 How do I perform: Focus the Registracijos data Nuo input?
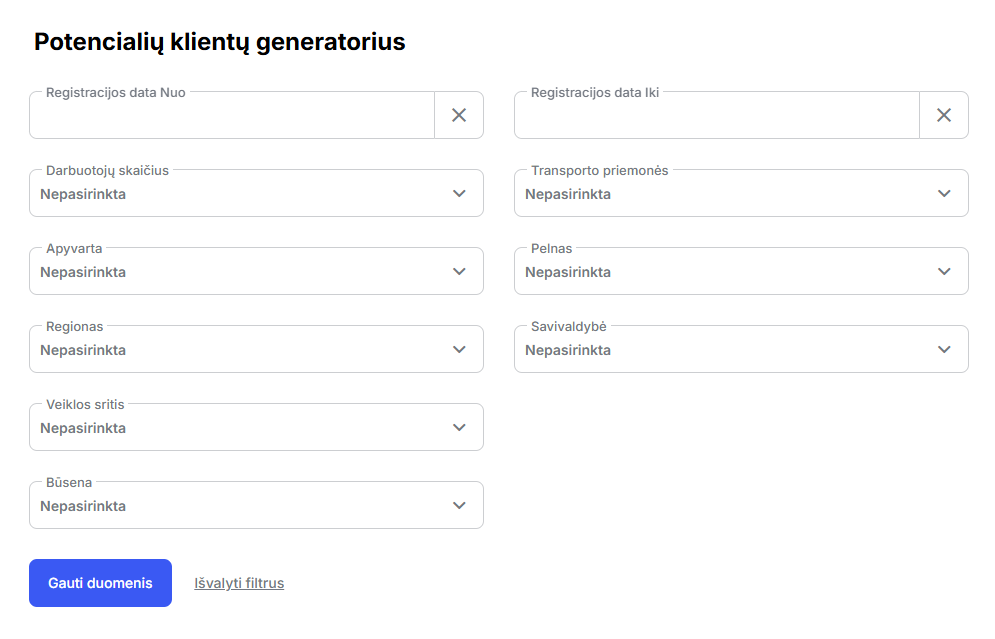pos(232,116)
